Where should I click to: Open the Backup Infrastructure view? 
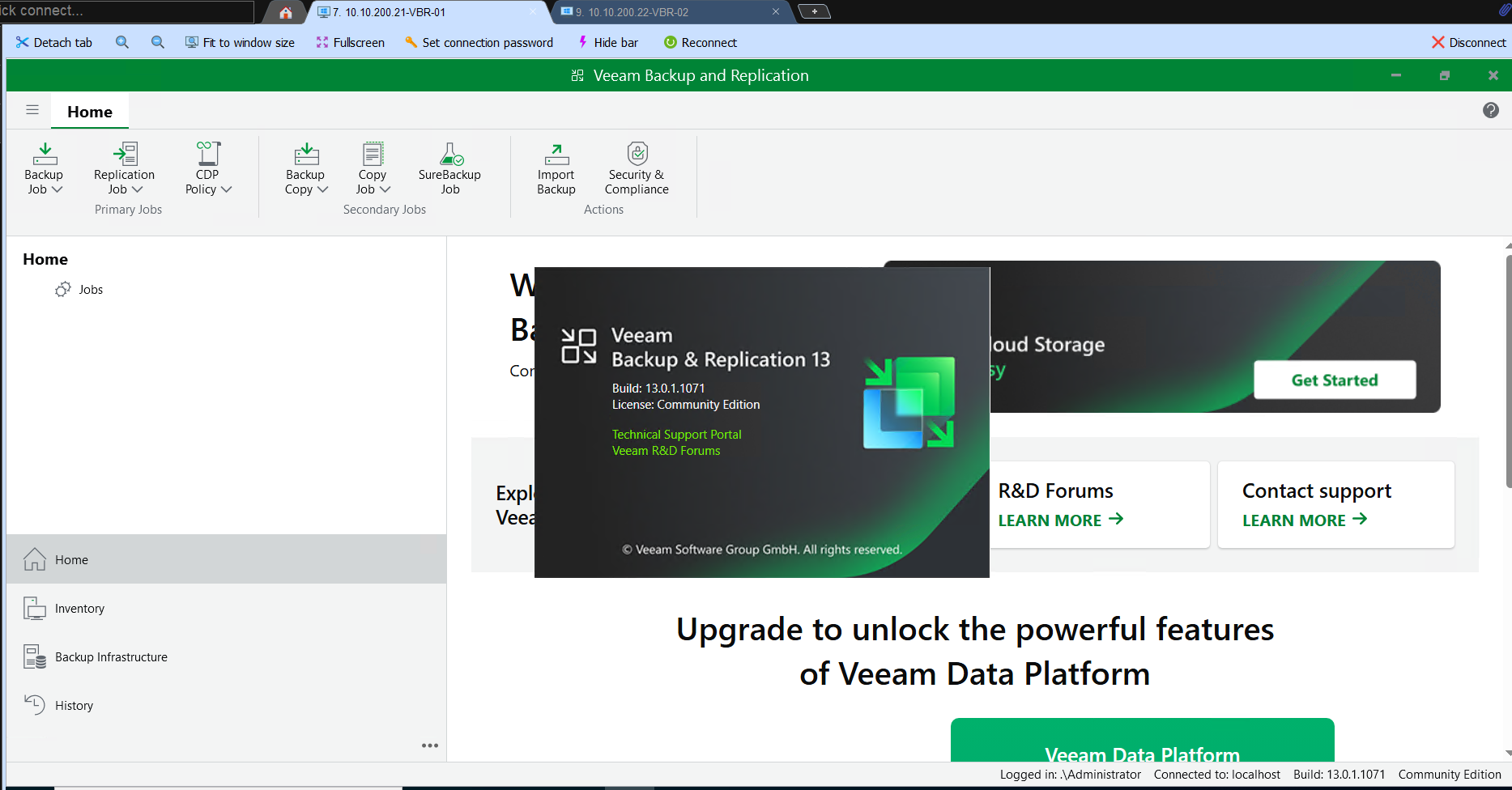[x=226, y=656]
